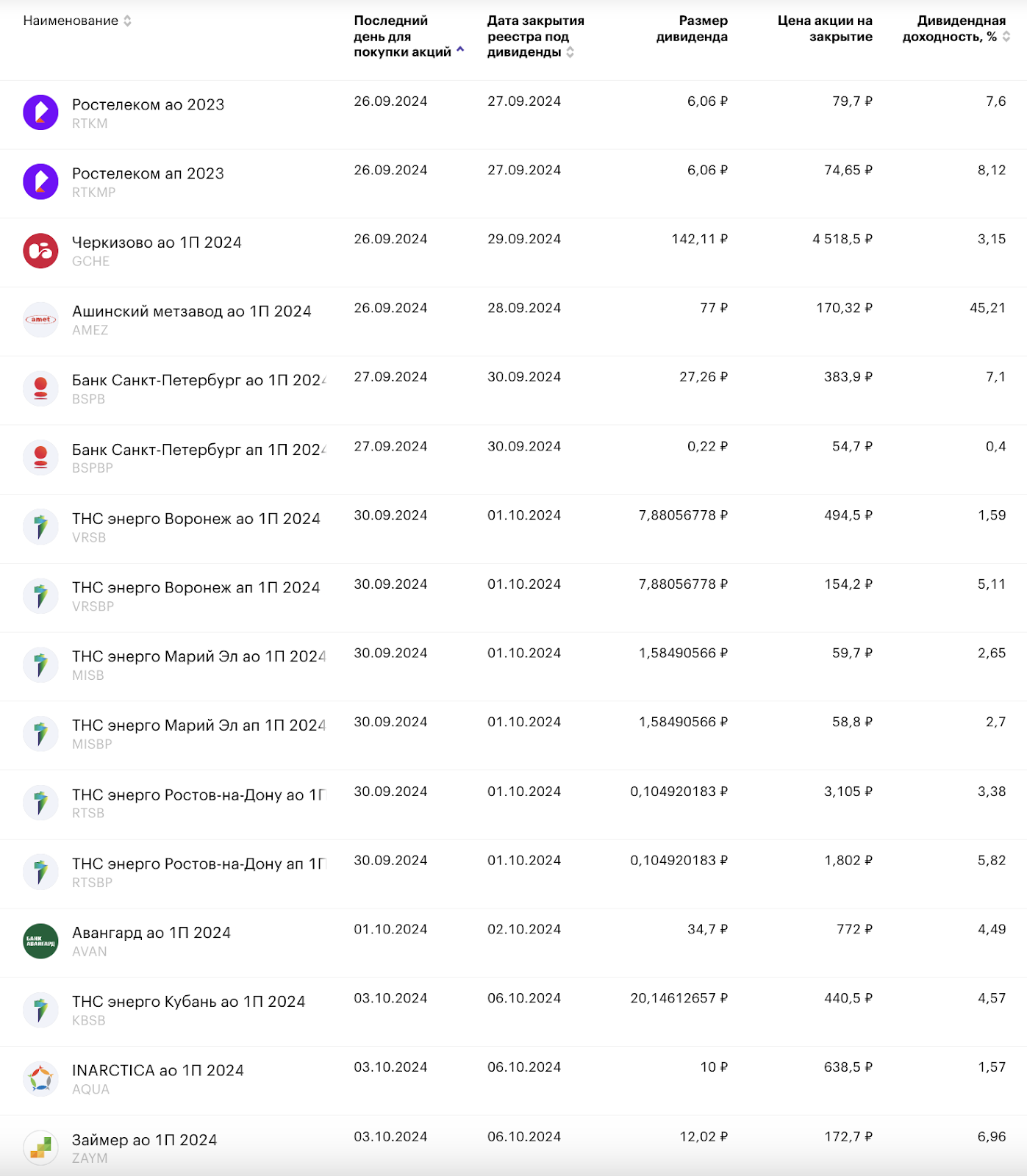The height and width of the screenshot is (1176, 1027).
Task: Click the GCHE ticker text
Action: click(91, 262)
